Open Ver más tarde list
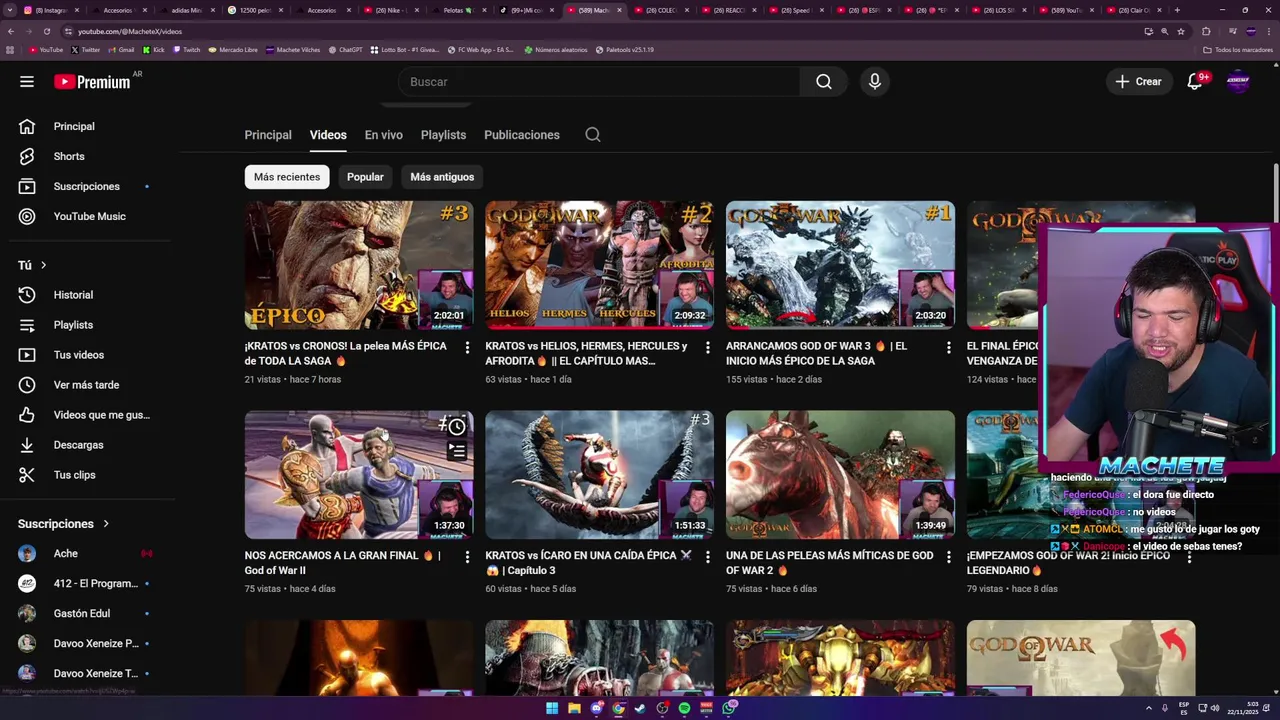This screenshot has width=1280, height=720. (x=88, y=385)
